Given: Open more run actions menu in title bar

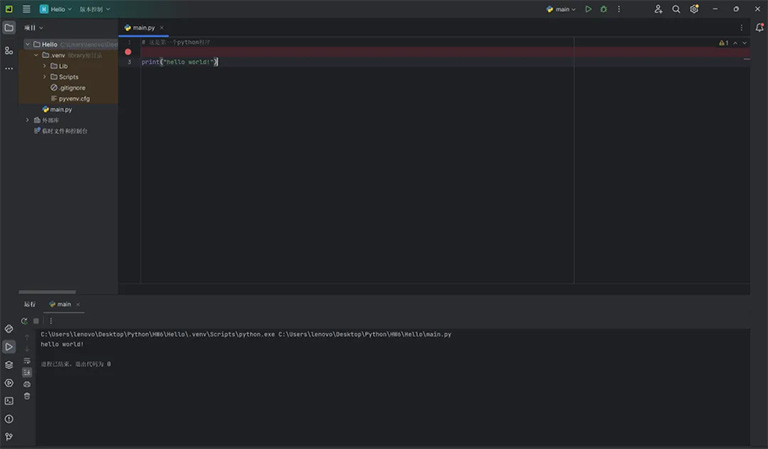Looking at the screenshot, I should click(x=619, y=9).
